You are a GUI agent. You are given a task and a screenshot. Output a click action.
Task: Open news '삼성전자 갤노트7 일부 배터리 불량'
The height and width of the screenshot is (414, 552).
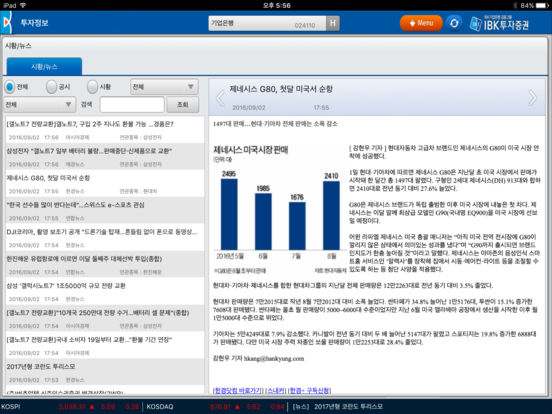point(105,157)
